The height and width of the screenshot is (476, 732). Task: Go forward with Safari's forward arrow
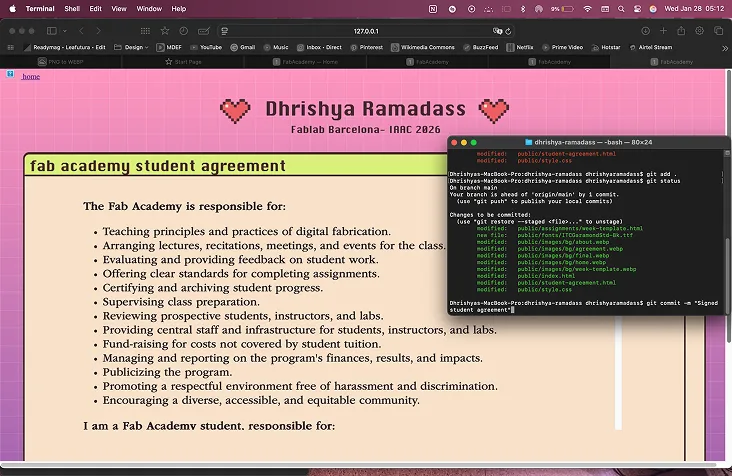(98, 31)
